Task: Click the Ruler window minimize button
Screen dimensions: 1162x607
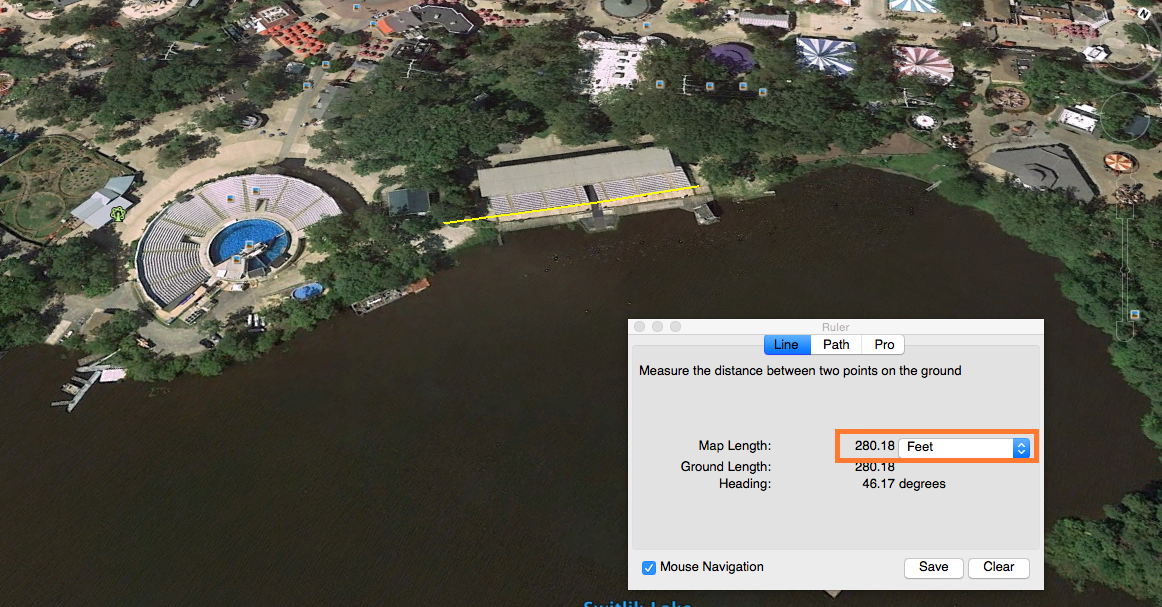Action: (657, 327)
